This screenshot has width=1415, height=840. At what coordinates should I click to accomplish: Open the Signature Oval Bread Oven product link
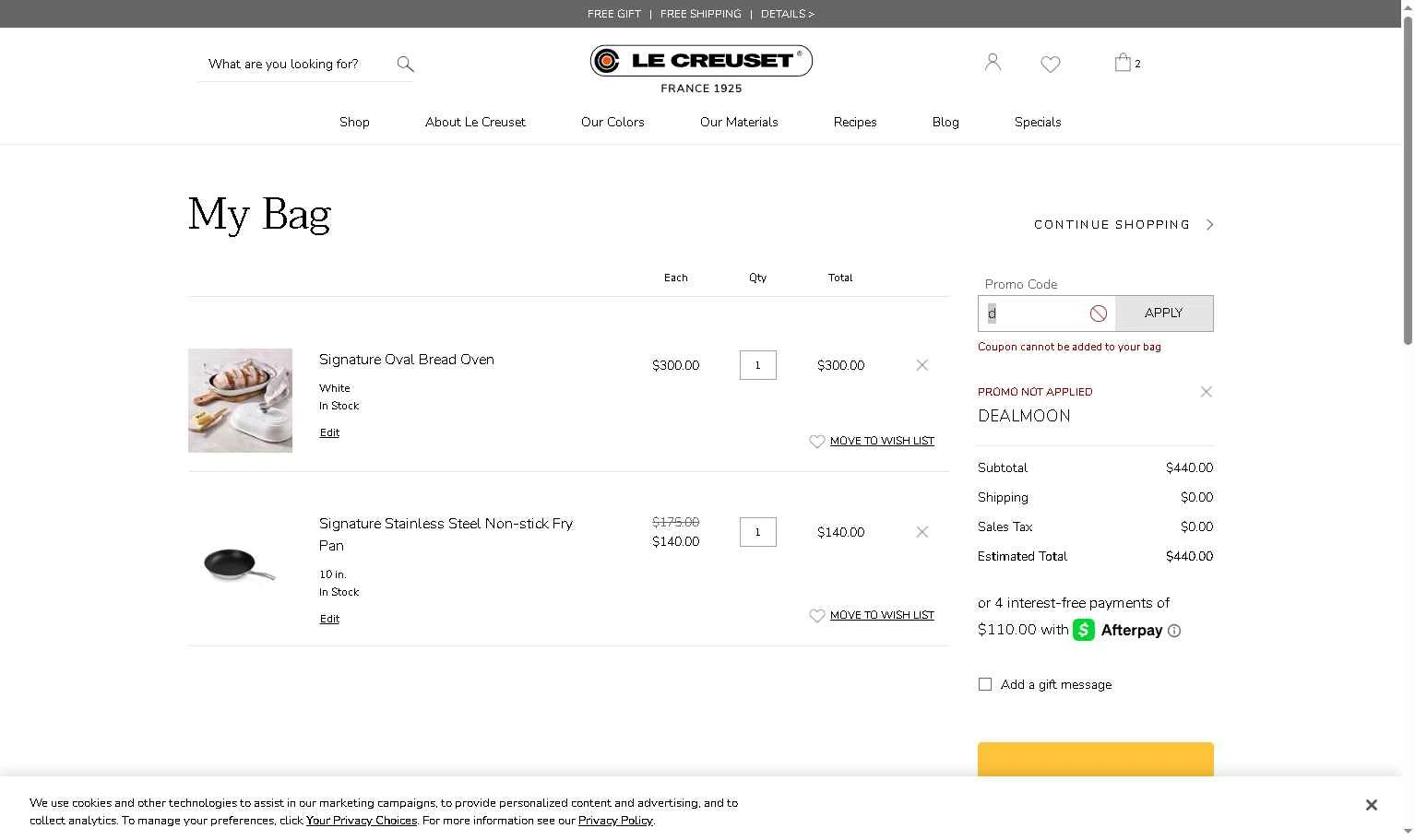click(x=407, y=360)
